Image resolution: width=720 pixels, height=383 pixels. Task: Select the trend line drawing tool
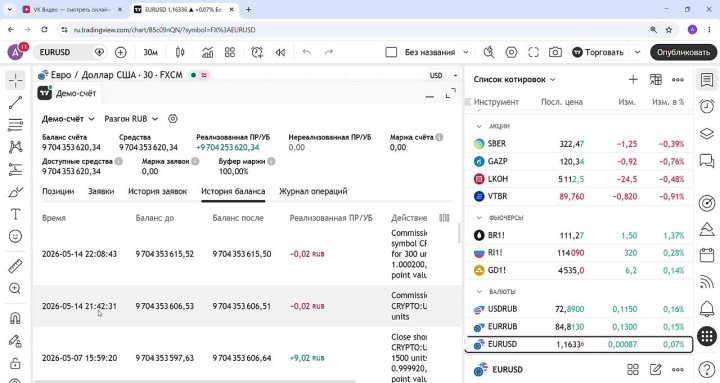[15, 102]
